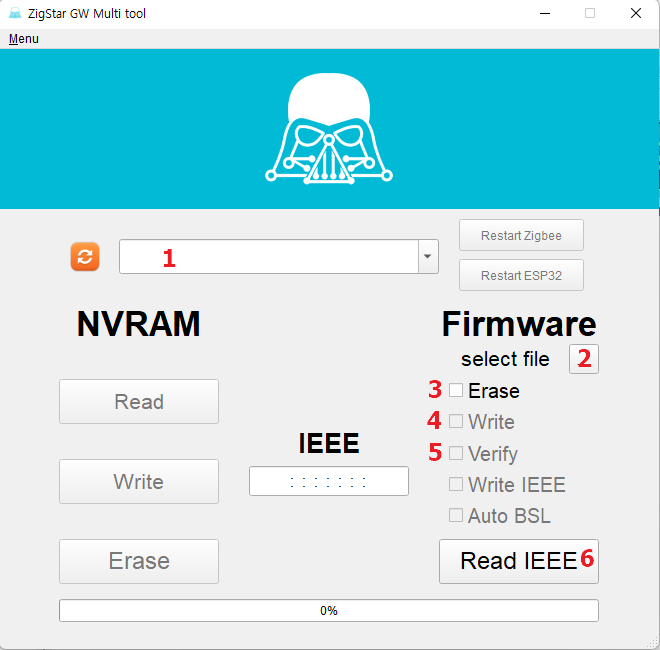The image size is (660, 650).
Task: Click the 0% progress bar
Action: (329, 610)
